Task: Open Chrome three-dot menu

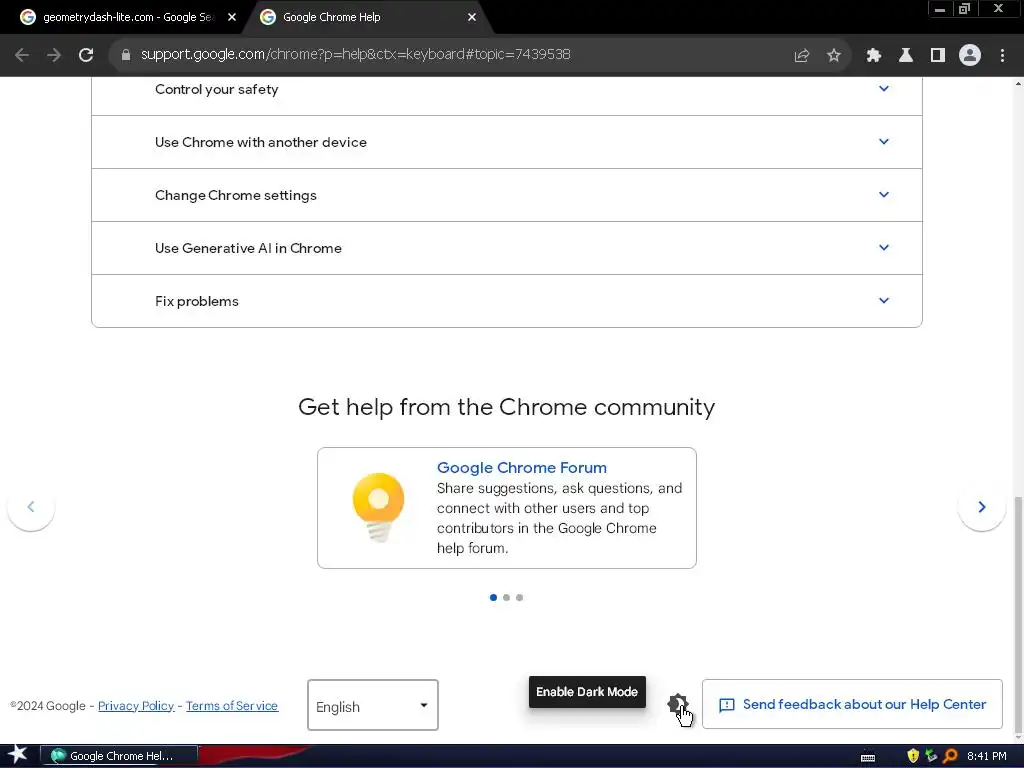Action: point(1002,55)
